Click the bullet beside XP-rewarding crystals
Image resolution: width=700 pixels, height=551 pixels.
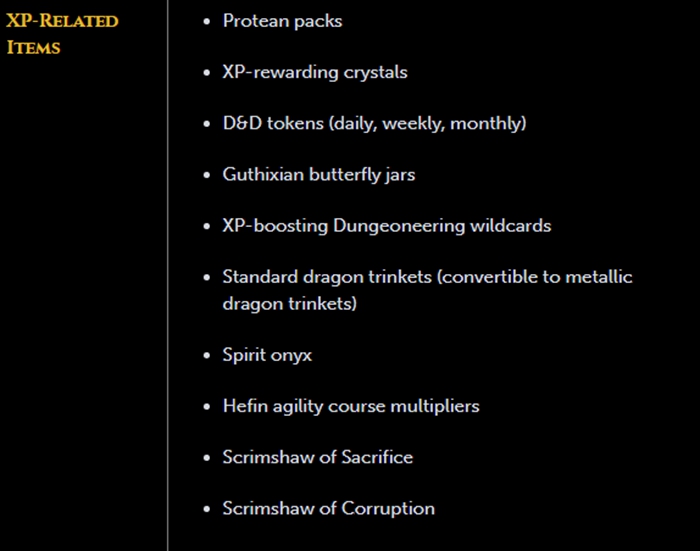206,73
